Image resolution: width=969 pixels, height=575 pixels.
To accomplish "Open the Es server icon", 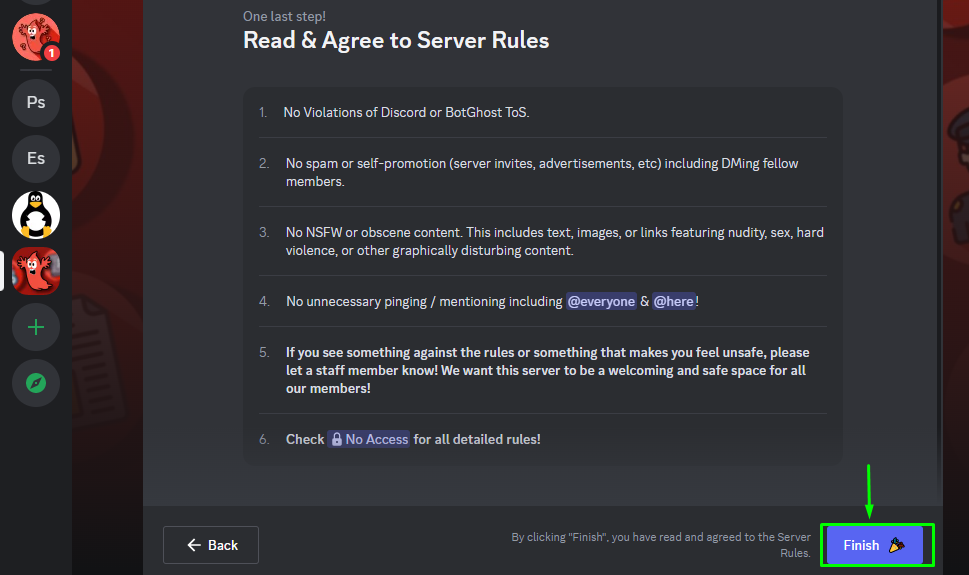I will click(x=36, y=158).
